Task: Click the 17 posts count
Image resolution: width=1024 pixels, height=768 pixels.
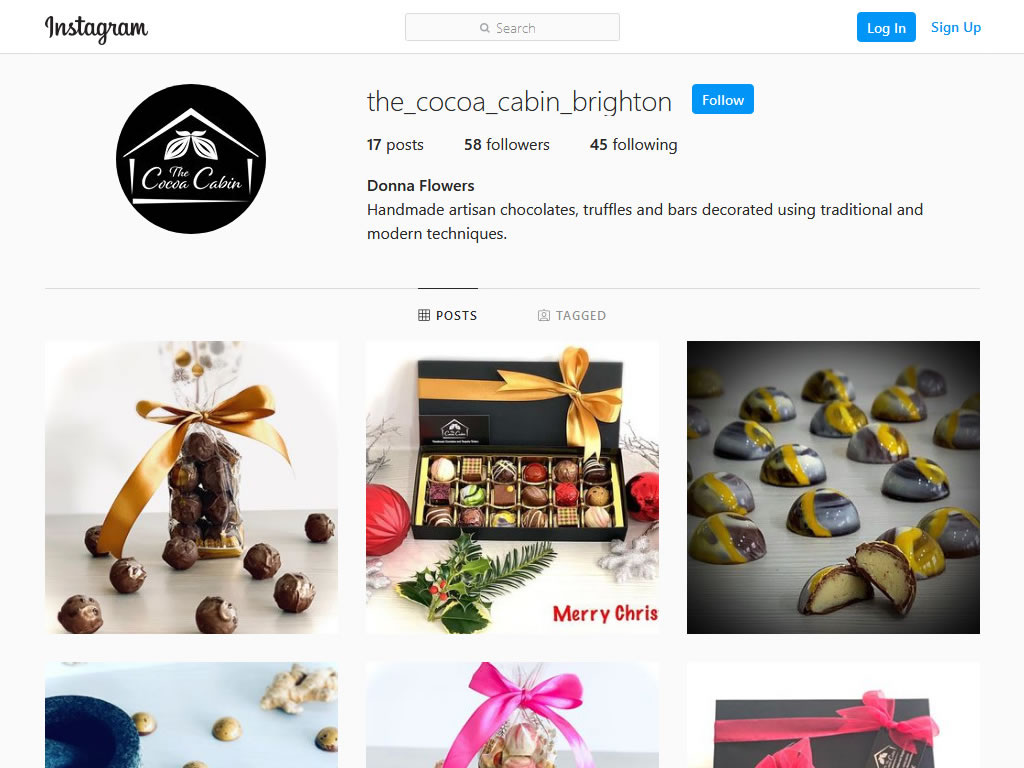Action: pos(395,144)
